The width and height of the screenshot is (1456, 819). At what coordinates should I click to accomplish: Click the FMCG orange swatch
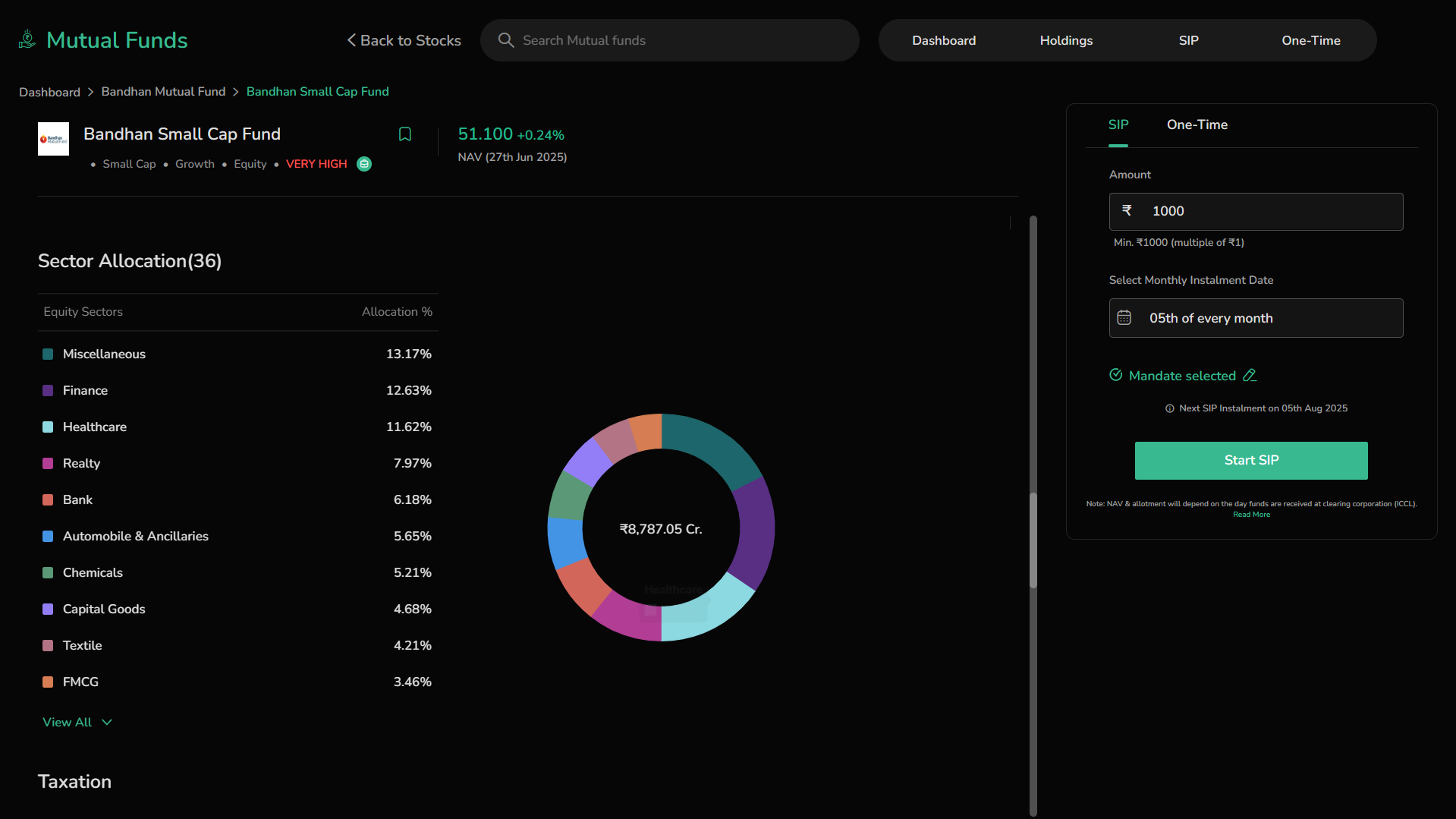(x=48, y=682)
